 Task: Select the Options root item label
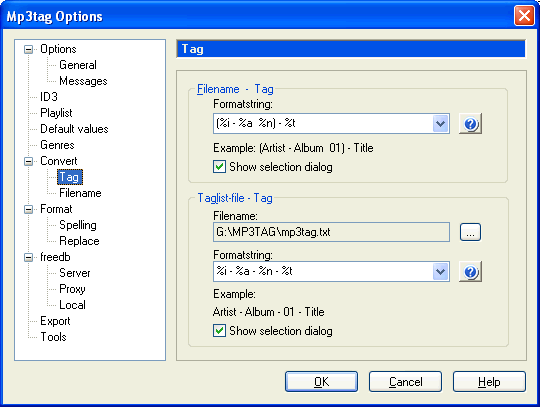tap(58, 49)
